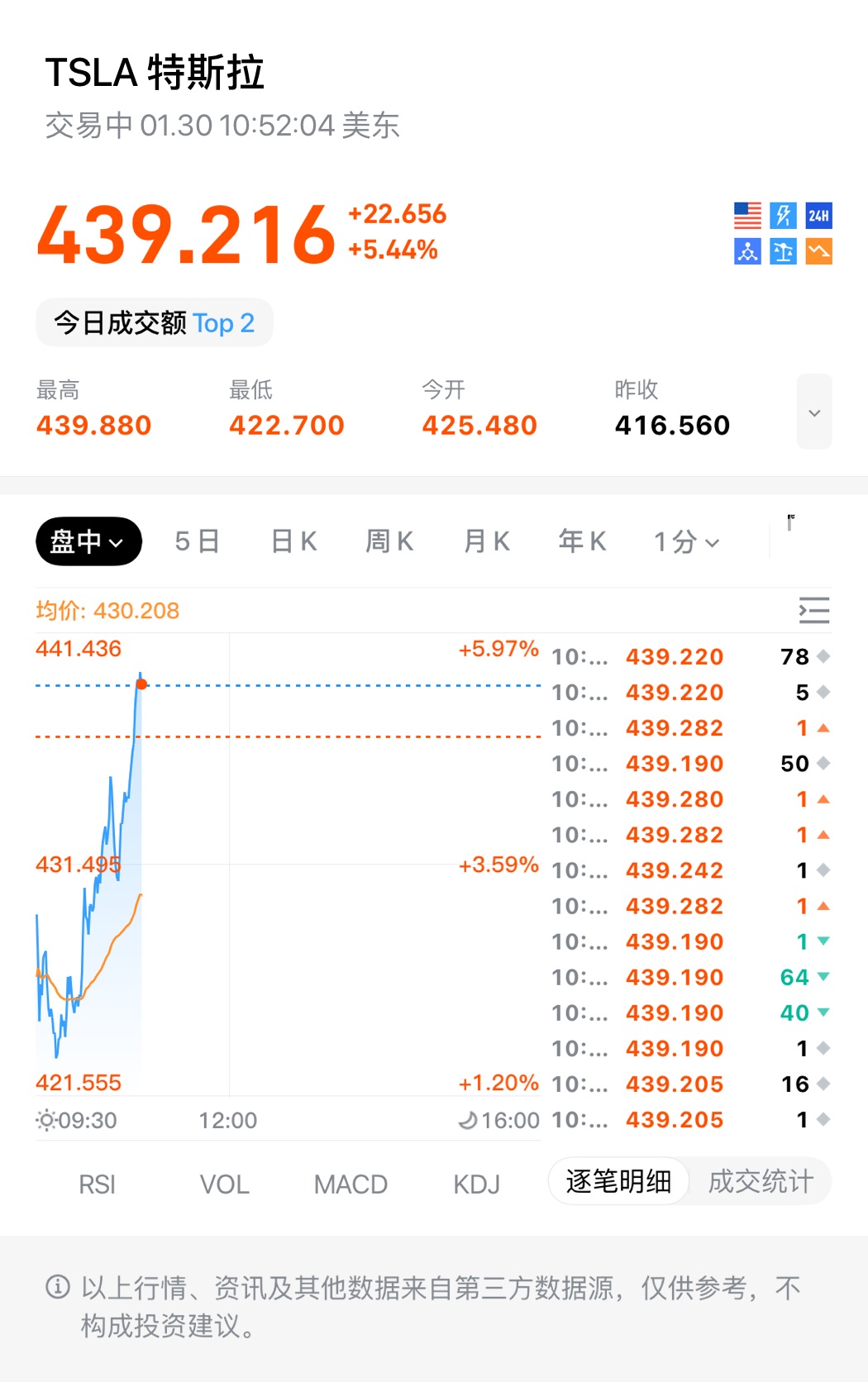Tap the 24H trading badge icon
Viewport: 868px width, 1382px height.
818,216
